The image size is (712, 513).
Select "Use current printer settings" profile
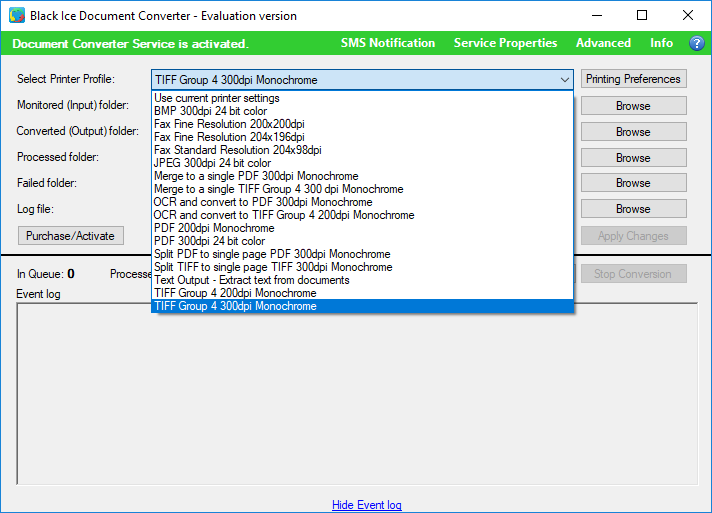tap(217, 98)
